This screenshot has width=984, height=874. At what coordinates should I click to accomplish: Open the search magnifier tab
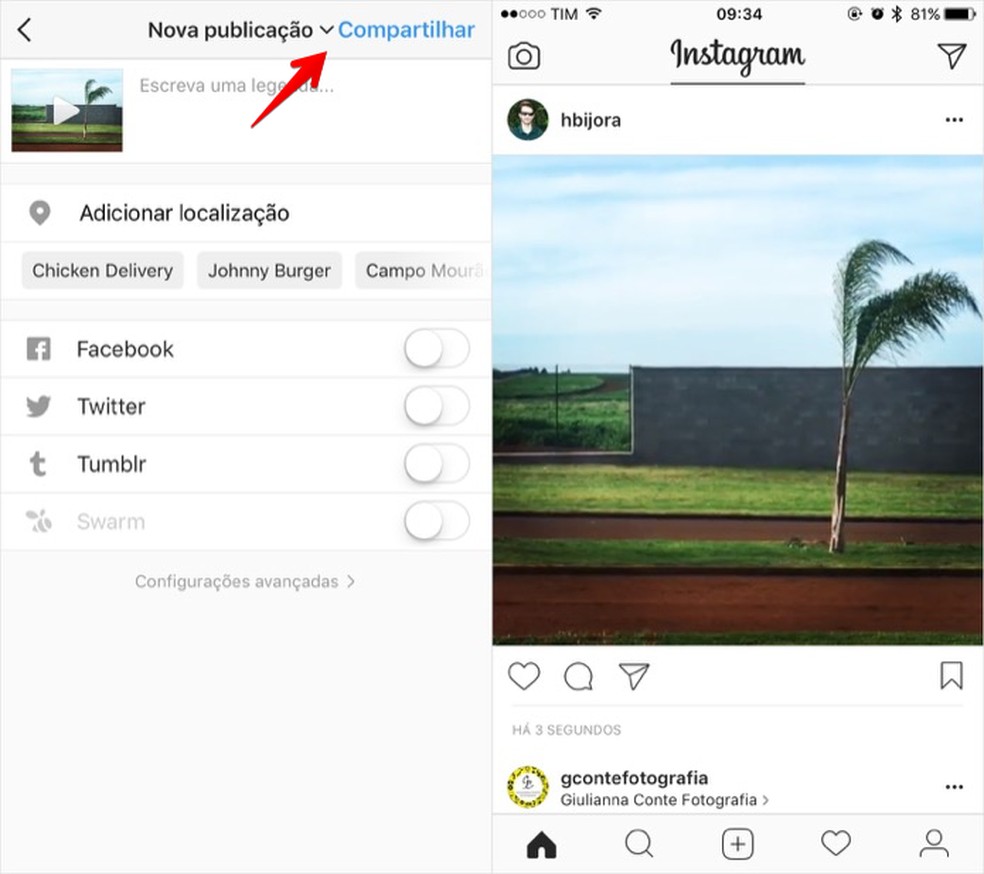click(x=639, y=843)
